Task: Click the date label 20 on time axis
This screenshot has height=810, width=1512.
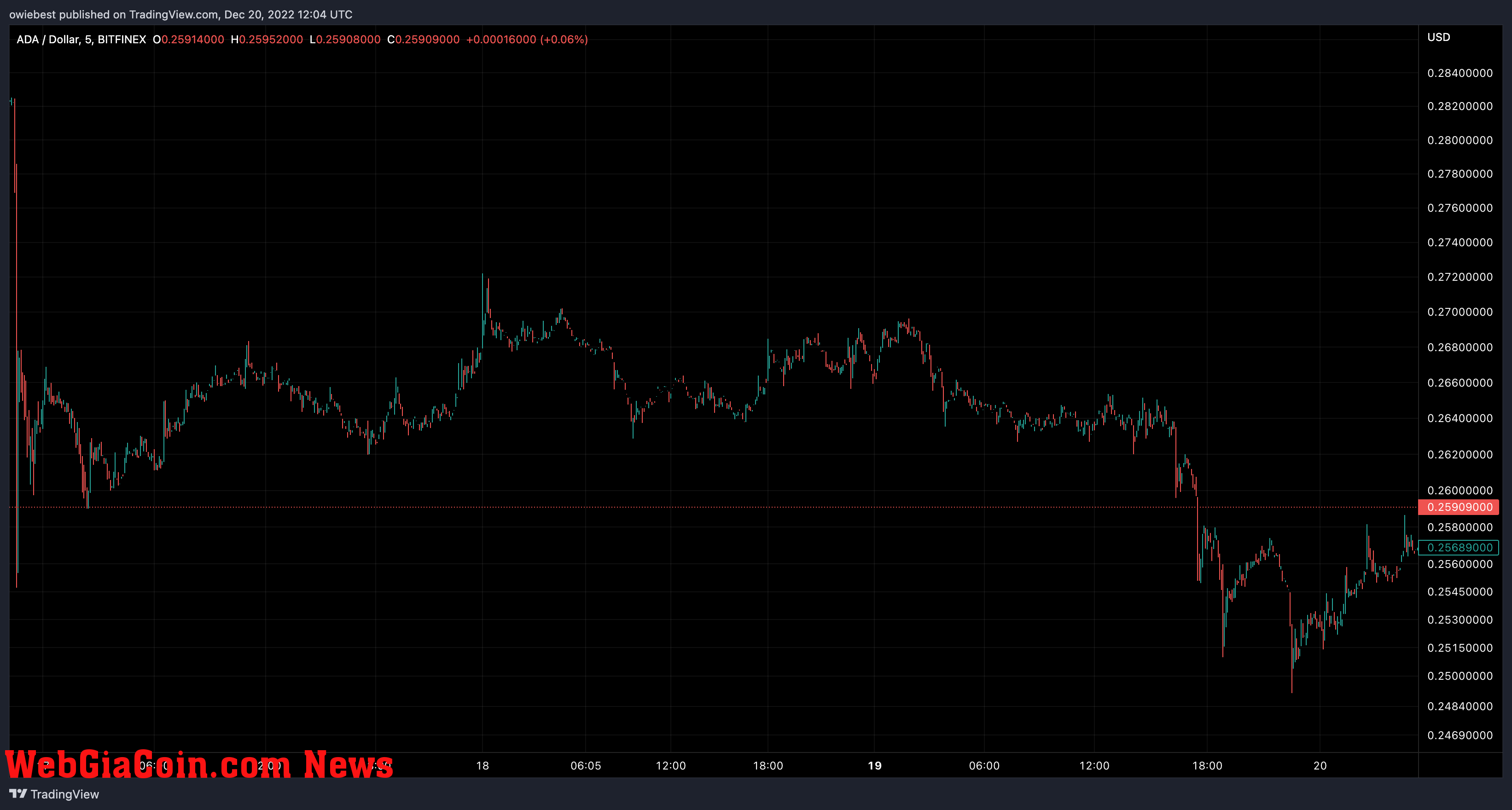Action: click(x=1320, y=765)
